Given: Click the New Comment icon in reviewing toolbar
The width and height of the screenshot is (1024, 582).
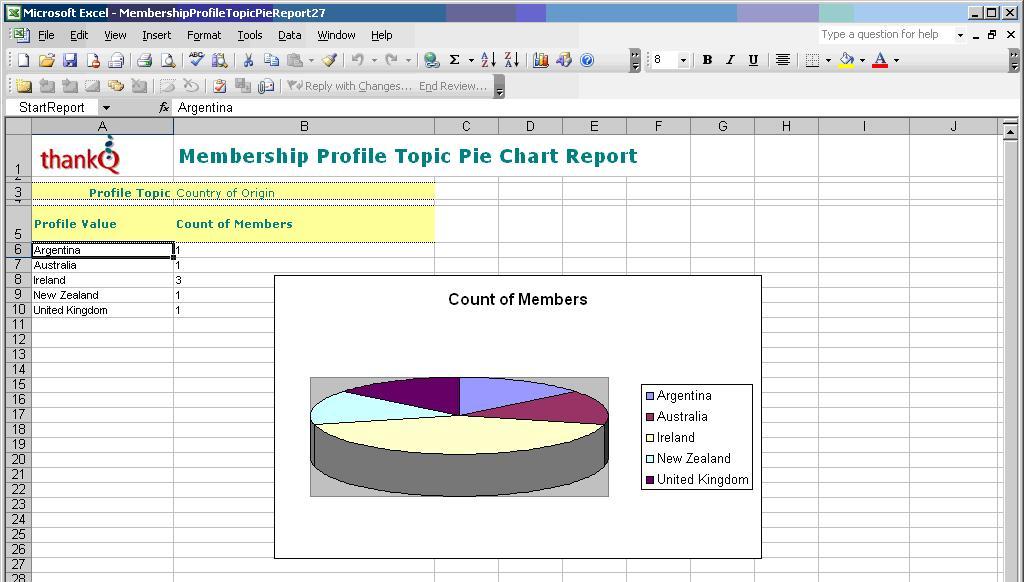Looking at the screenshot, I should coord(24,86).
